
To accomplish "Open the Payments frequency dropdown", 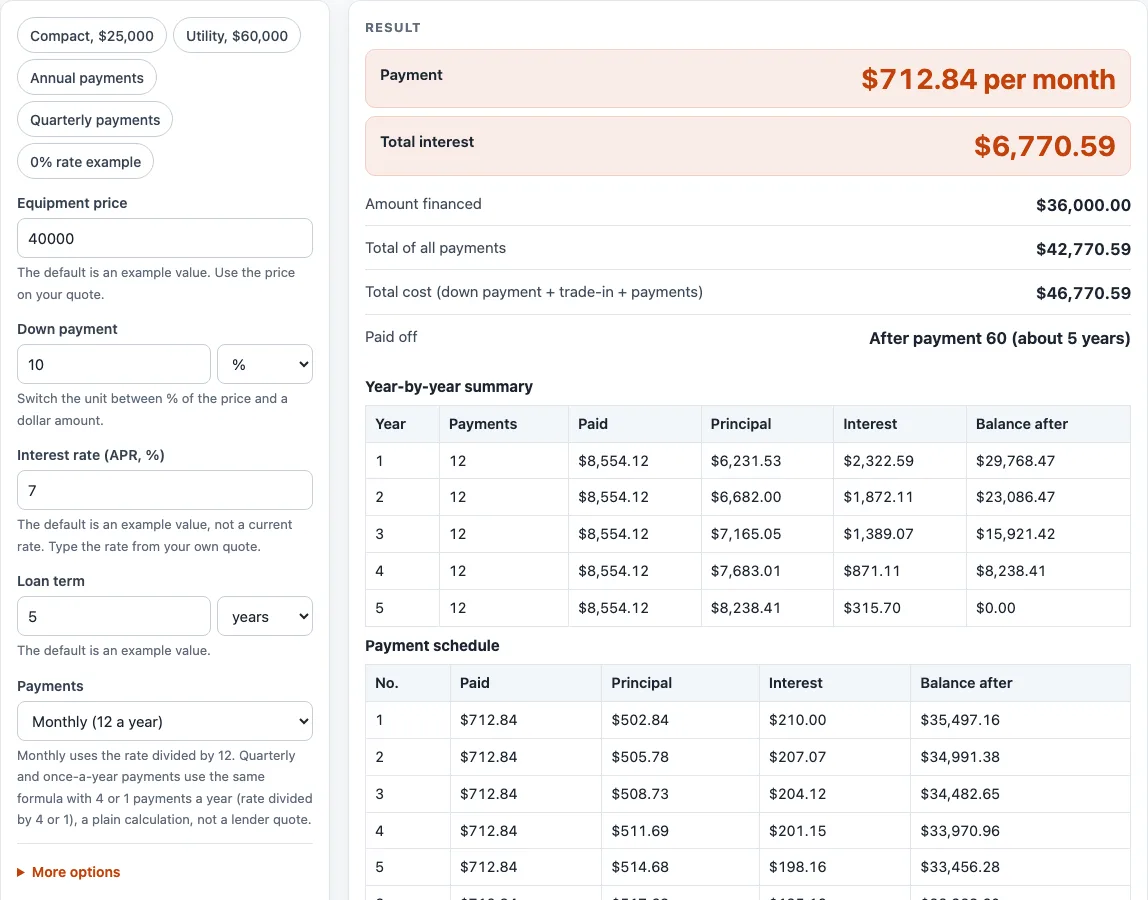I will coord(165,721).
